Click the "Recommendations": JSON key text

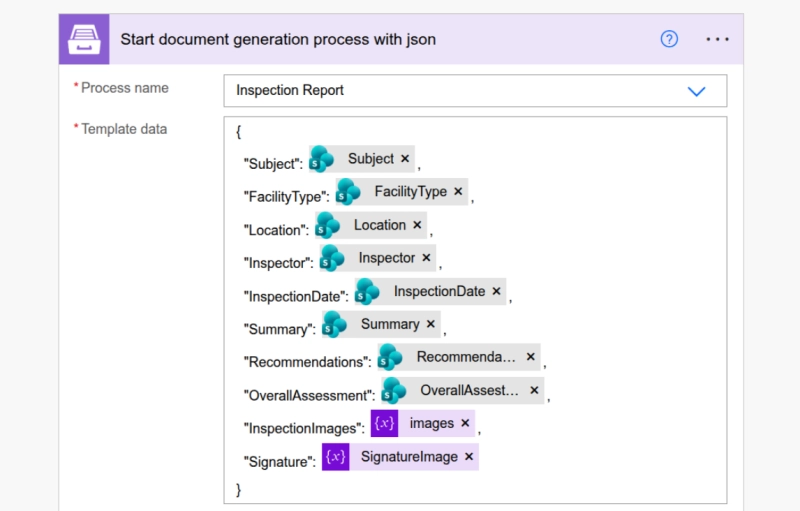pos(308,362)
